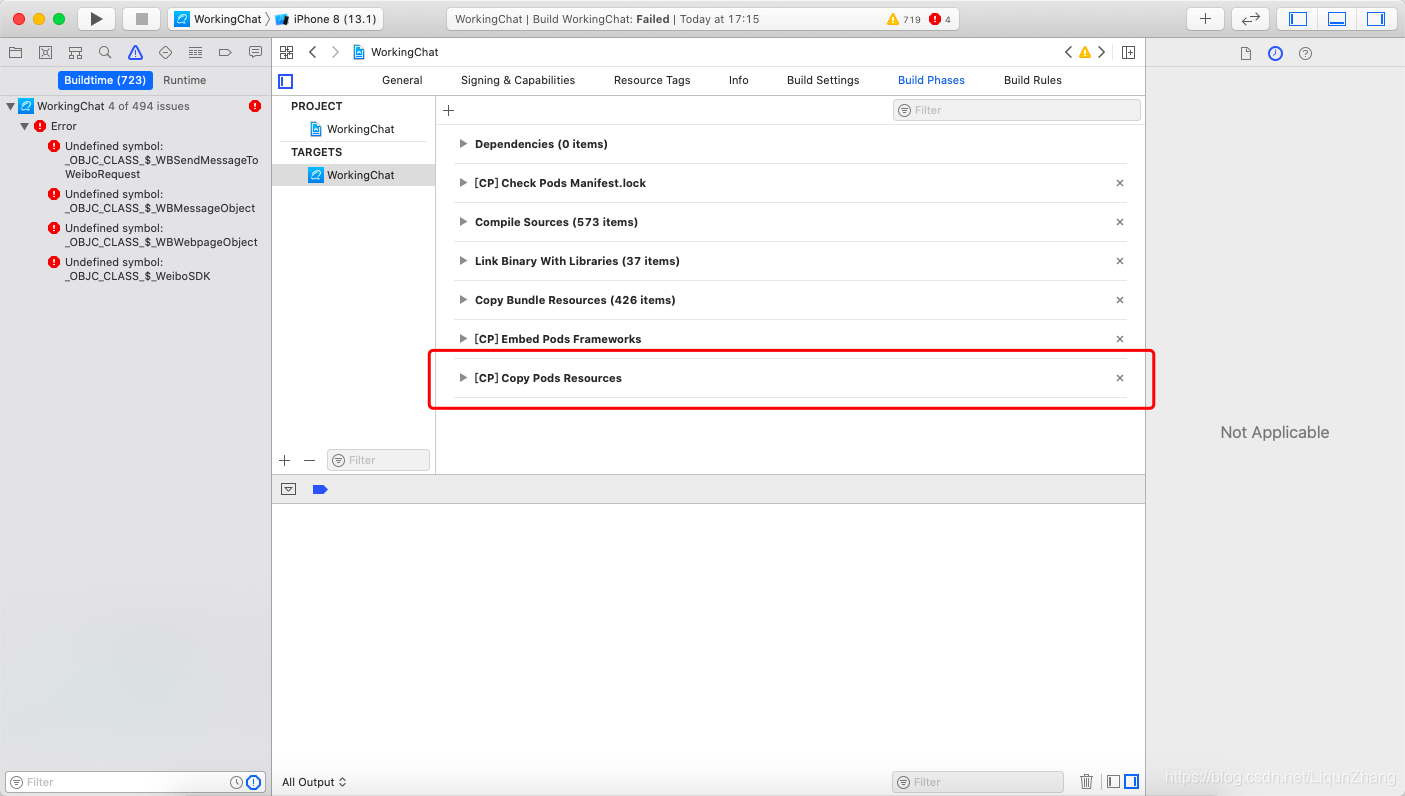
Task: Delete Embed Pods Frameworks phase
Action: (x=1120, y=339)
